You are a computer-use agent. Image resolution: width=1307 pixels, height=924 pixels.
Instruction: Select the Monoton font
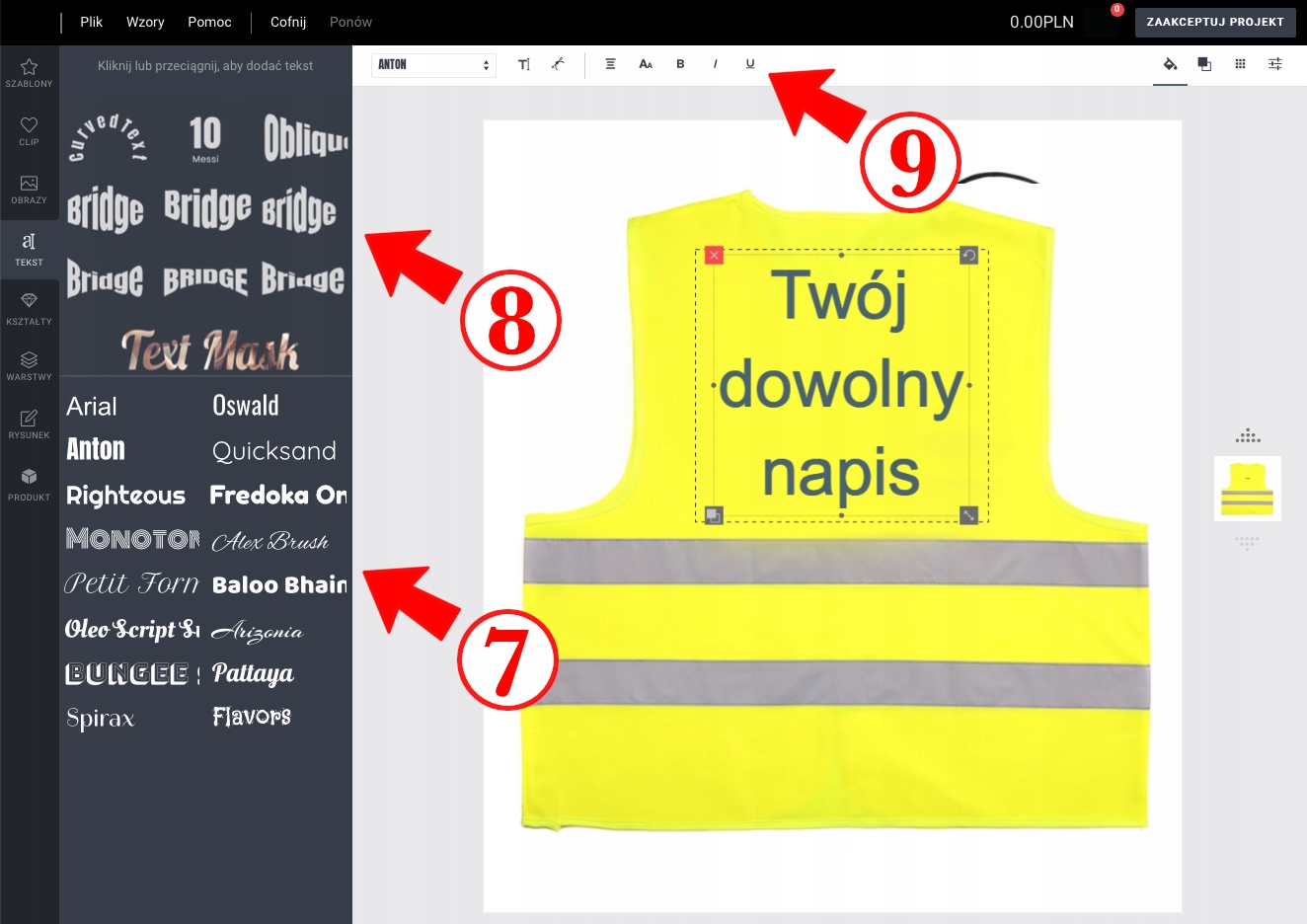[x=133, y=539]
